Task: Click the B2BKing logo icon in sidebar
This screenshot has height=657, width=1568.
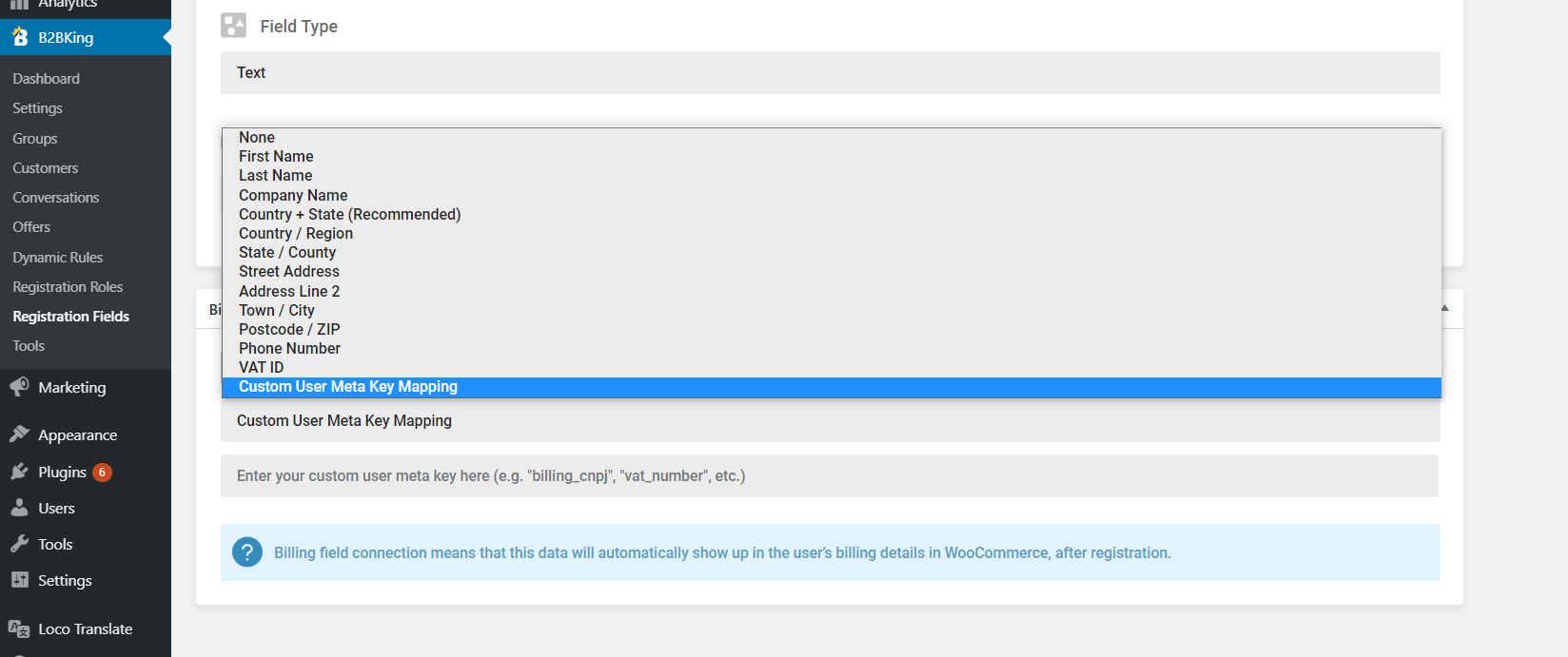Action: tap(20, 37)
